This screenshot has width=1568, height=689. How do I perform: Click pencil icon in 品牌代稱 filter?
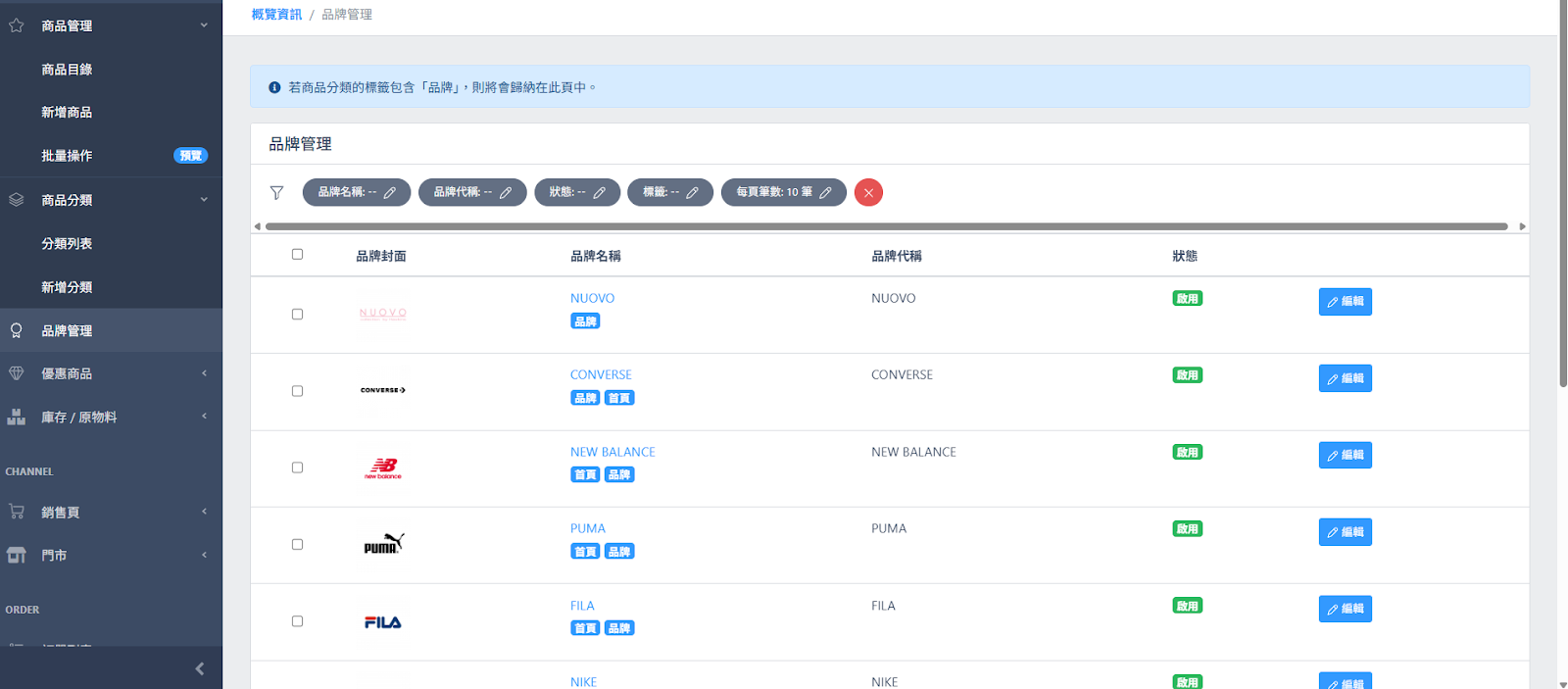(x=506, y=193)
